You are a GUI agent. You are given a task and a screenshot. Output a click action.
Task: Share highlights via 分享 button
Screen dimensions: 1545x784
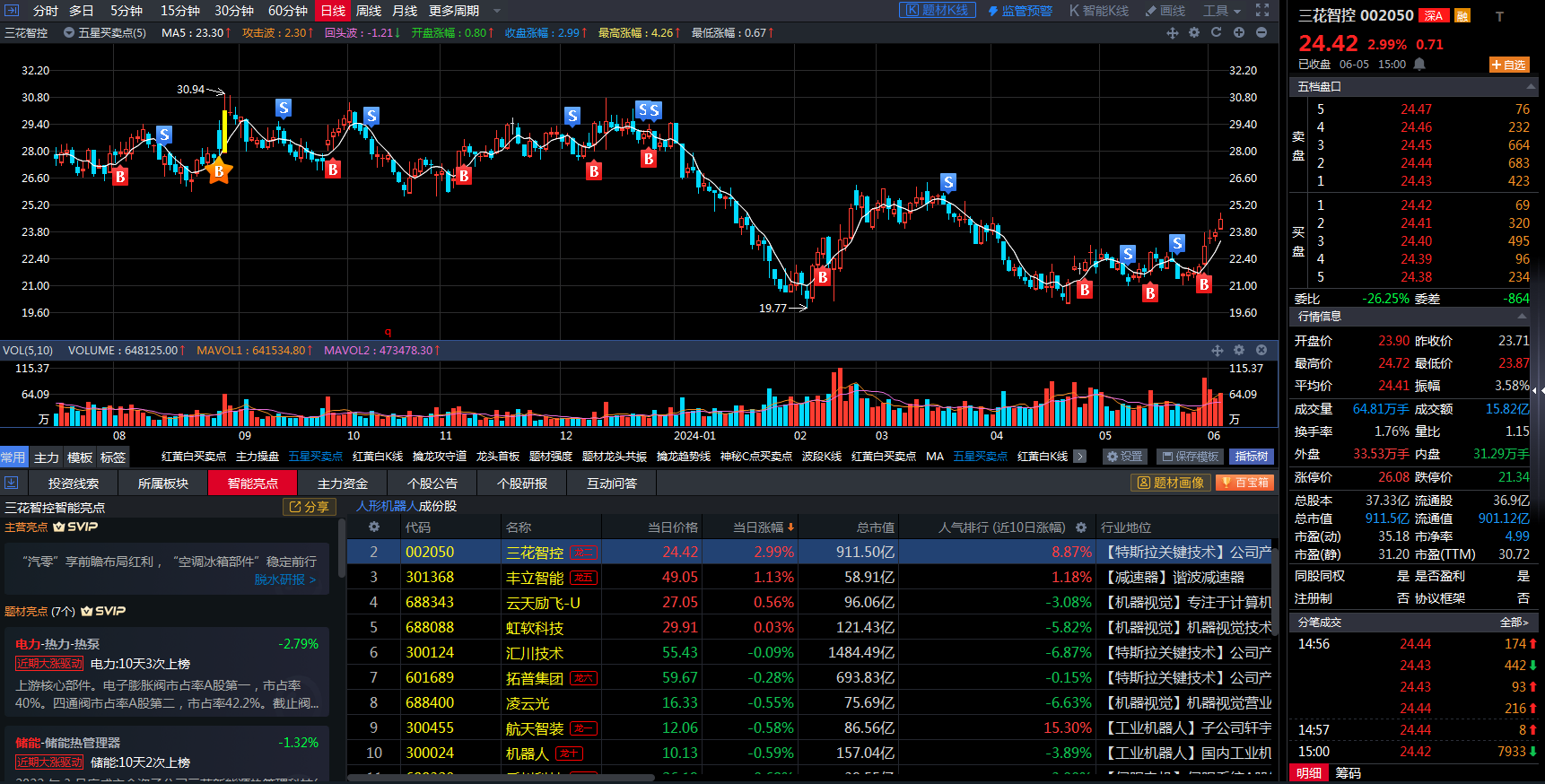[x=309, y=507]
